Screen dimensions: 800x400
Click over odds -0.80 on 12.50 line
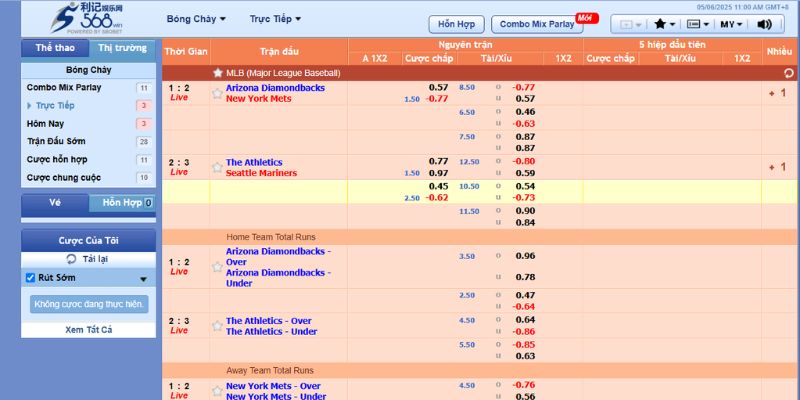(523, 162)
